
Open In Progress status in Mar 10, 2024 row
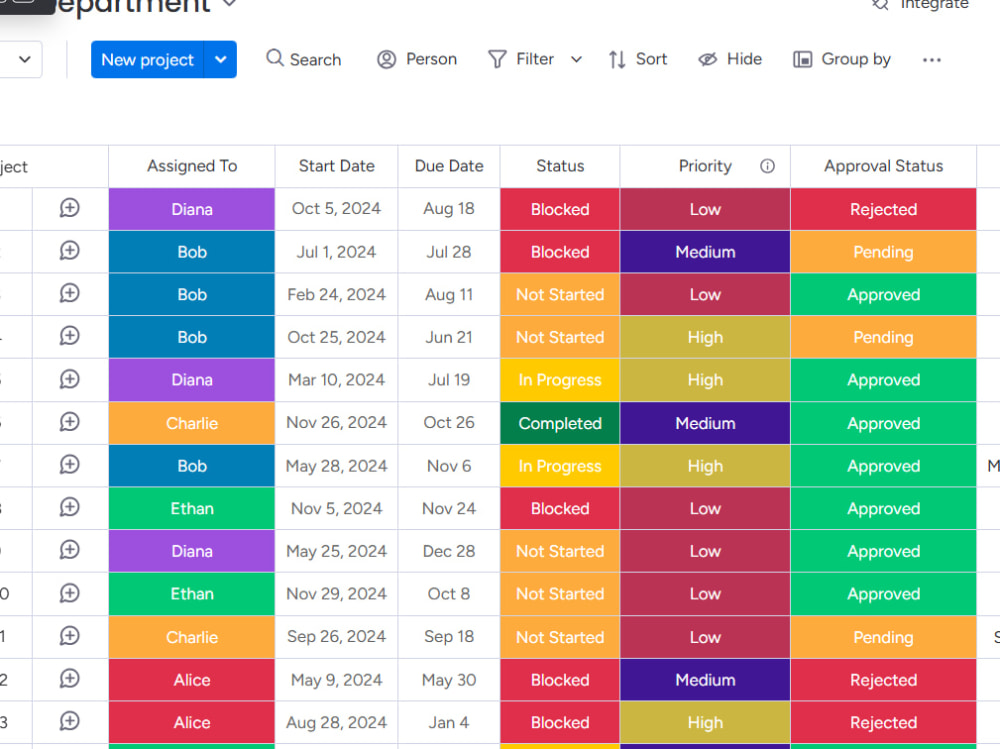coord(560,380)
